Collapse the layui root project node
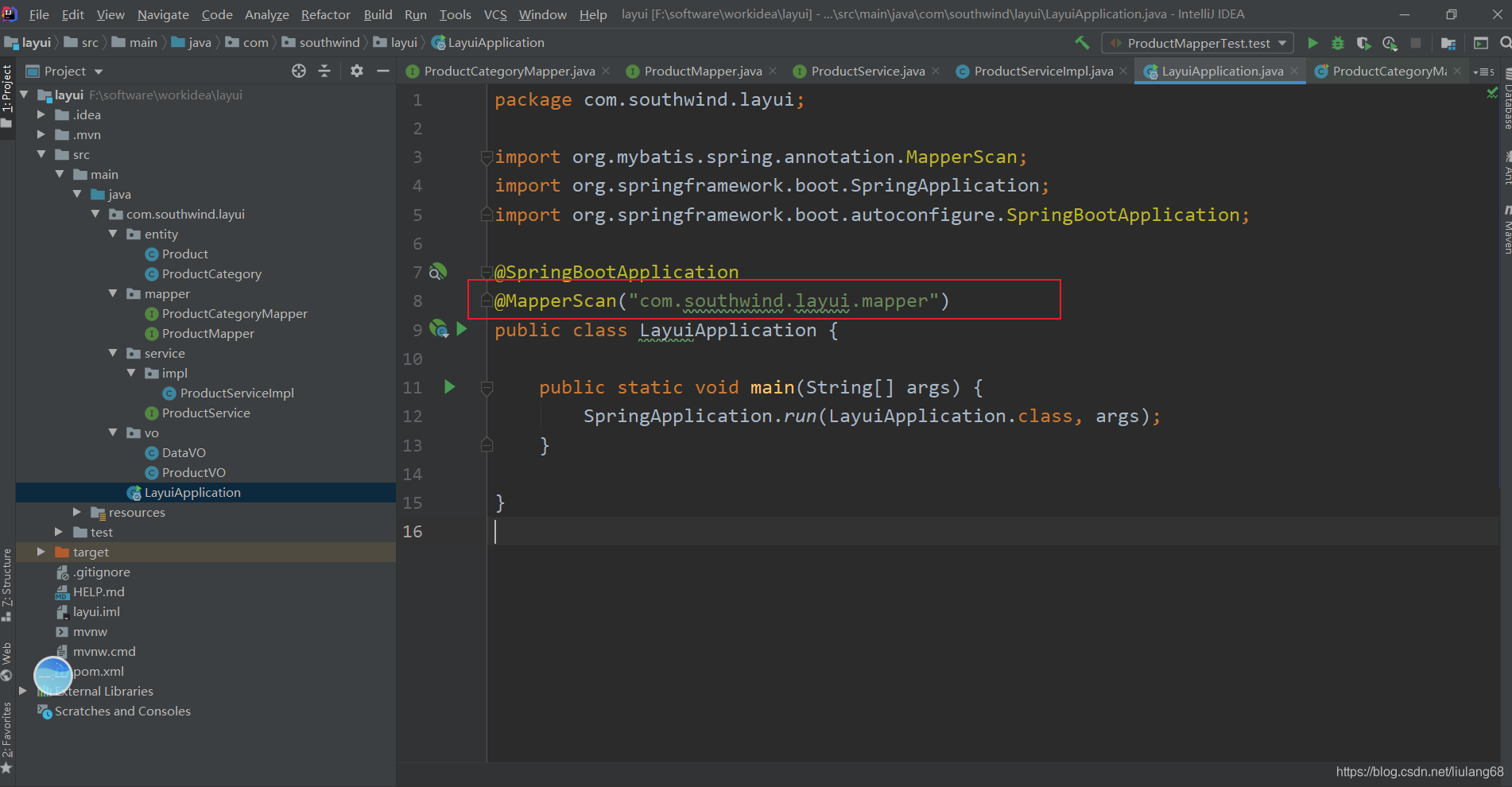 coord(24,95)
